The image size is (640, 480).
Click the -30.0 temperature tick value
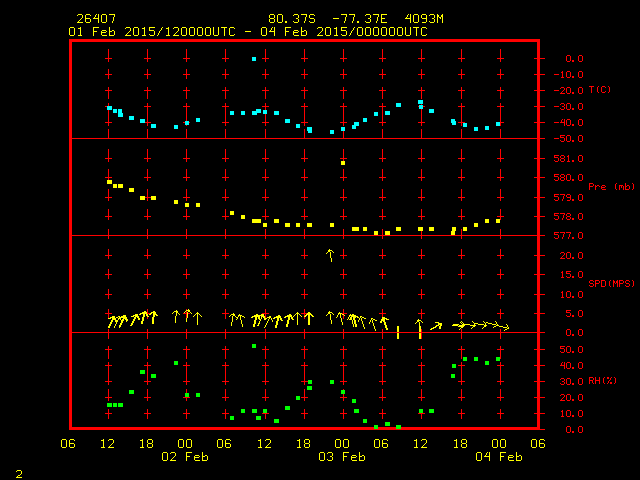coord(569,107)
